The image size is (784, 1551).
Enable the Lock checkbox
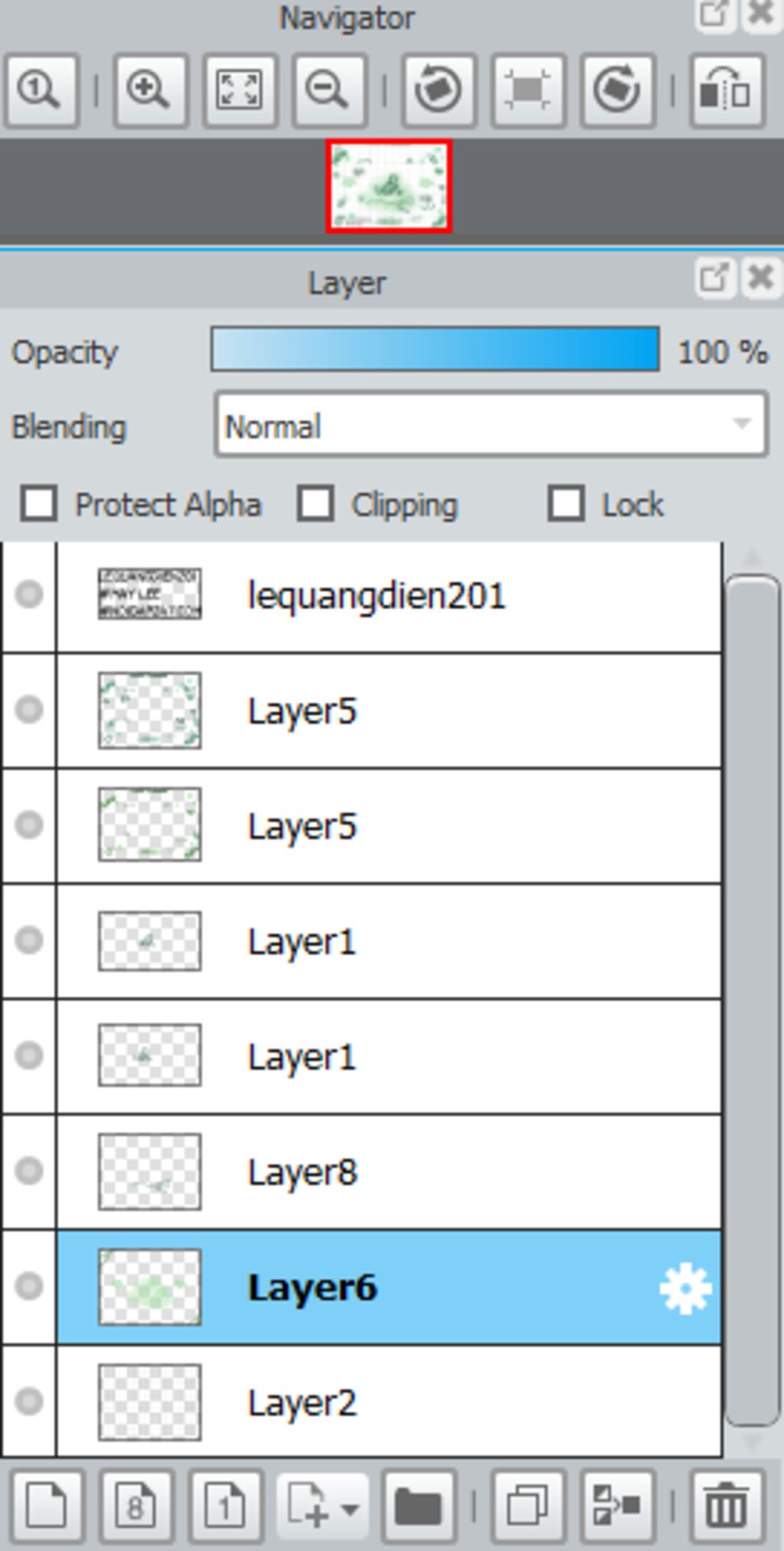(x=566, y=504)
